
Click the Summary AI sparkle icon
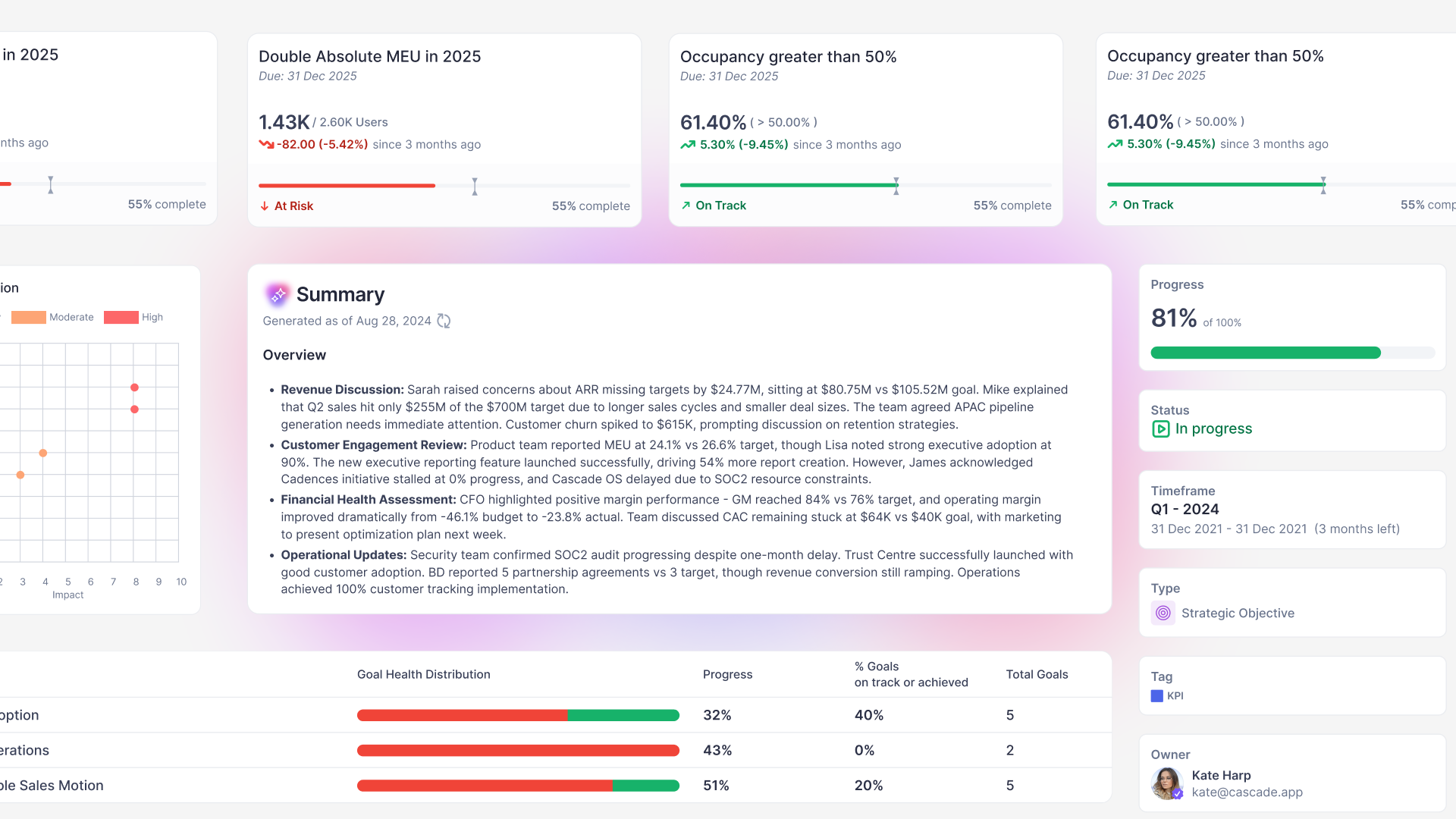click(278, 294)
